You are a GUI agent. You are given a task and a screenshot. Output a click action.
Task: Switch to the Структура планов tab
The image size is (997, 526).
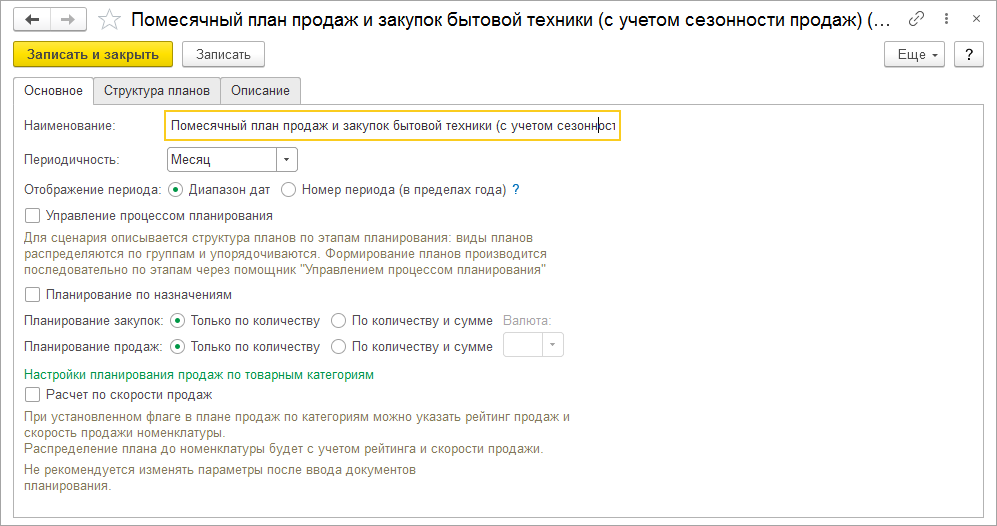[x=157, y=90]
